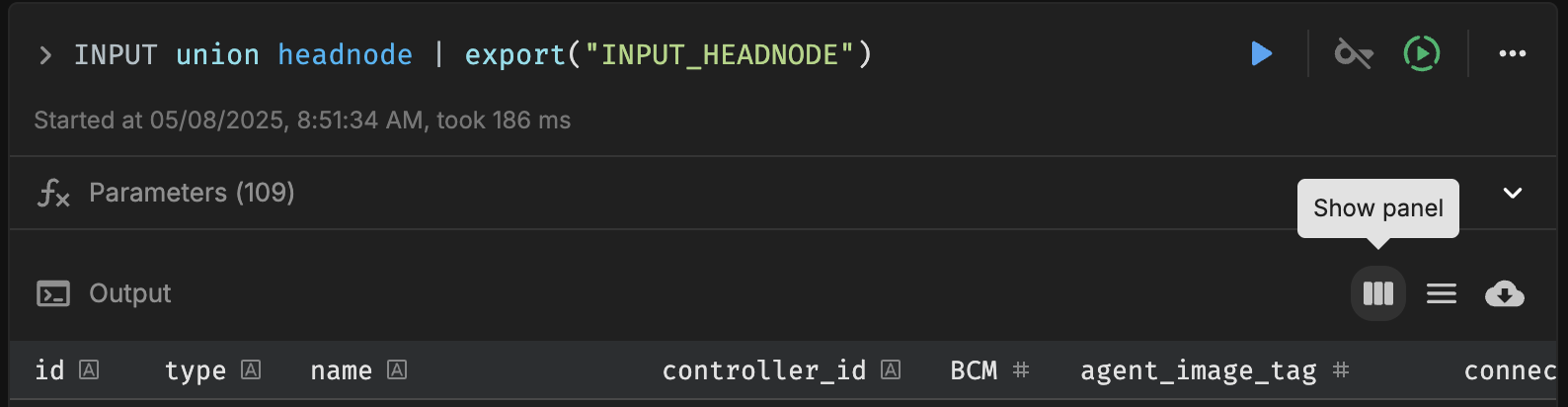
Task: Select the name column header
Action: point(342,370)
